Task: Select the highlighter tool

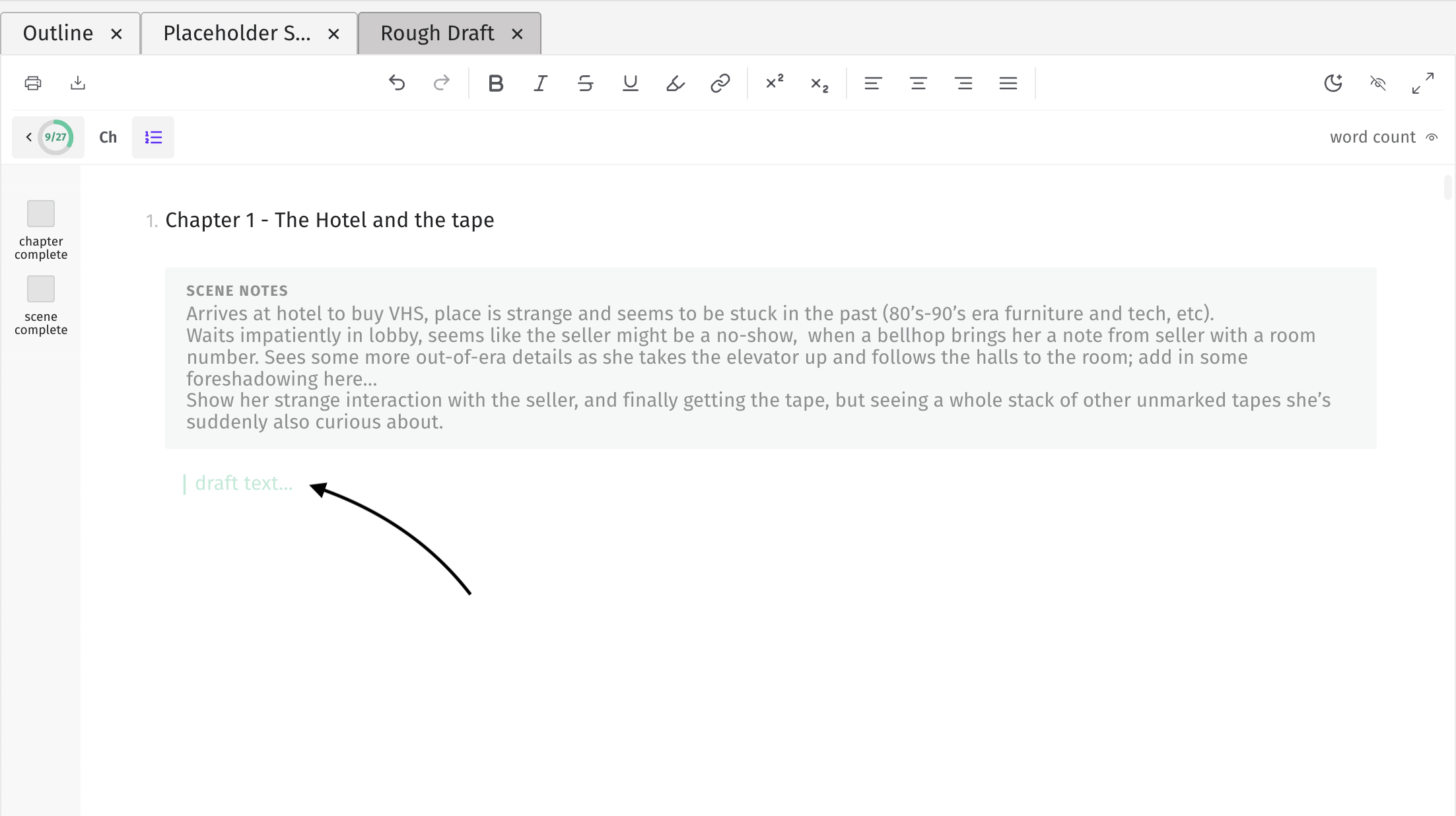Action: (676, 83)
